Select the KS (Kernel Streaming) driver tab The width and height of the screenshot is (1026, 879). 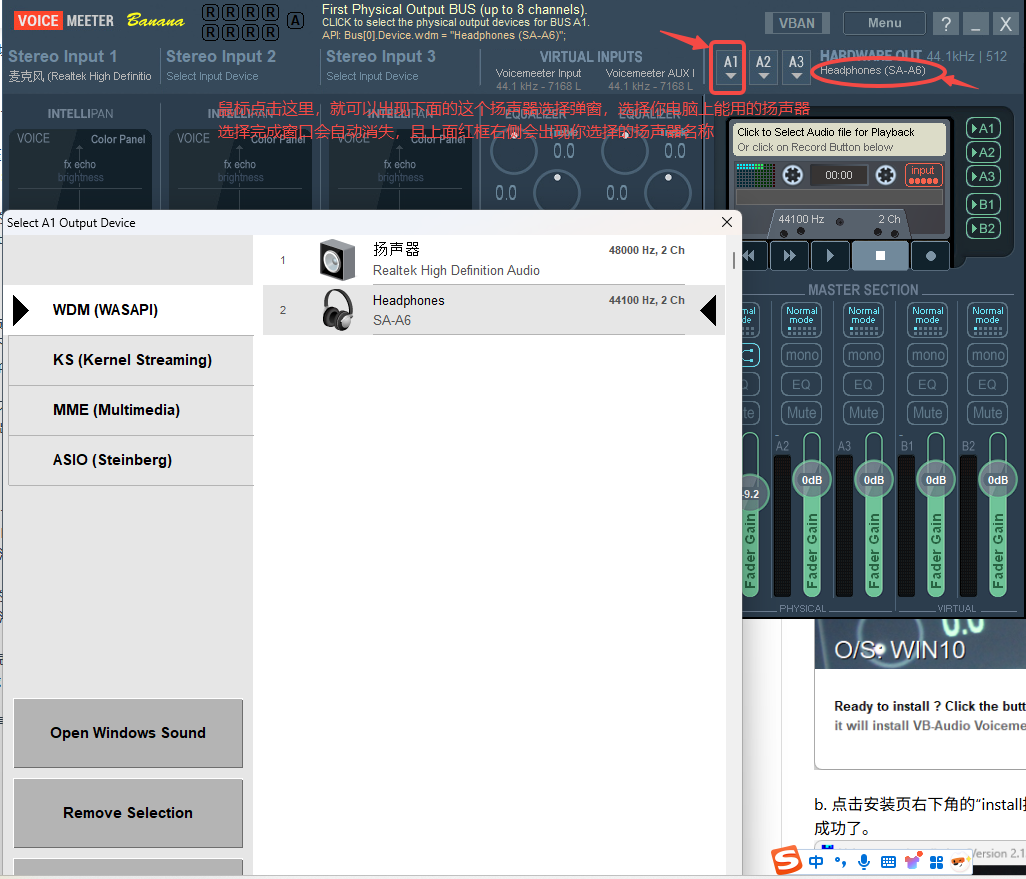[131, 360]
